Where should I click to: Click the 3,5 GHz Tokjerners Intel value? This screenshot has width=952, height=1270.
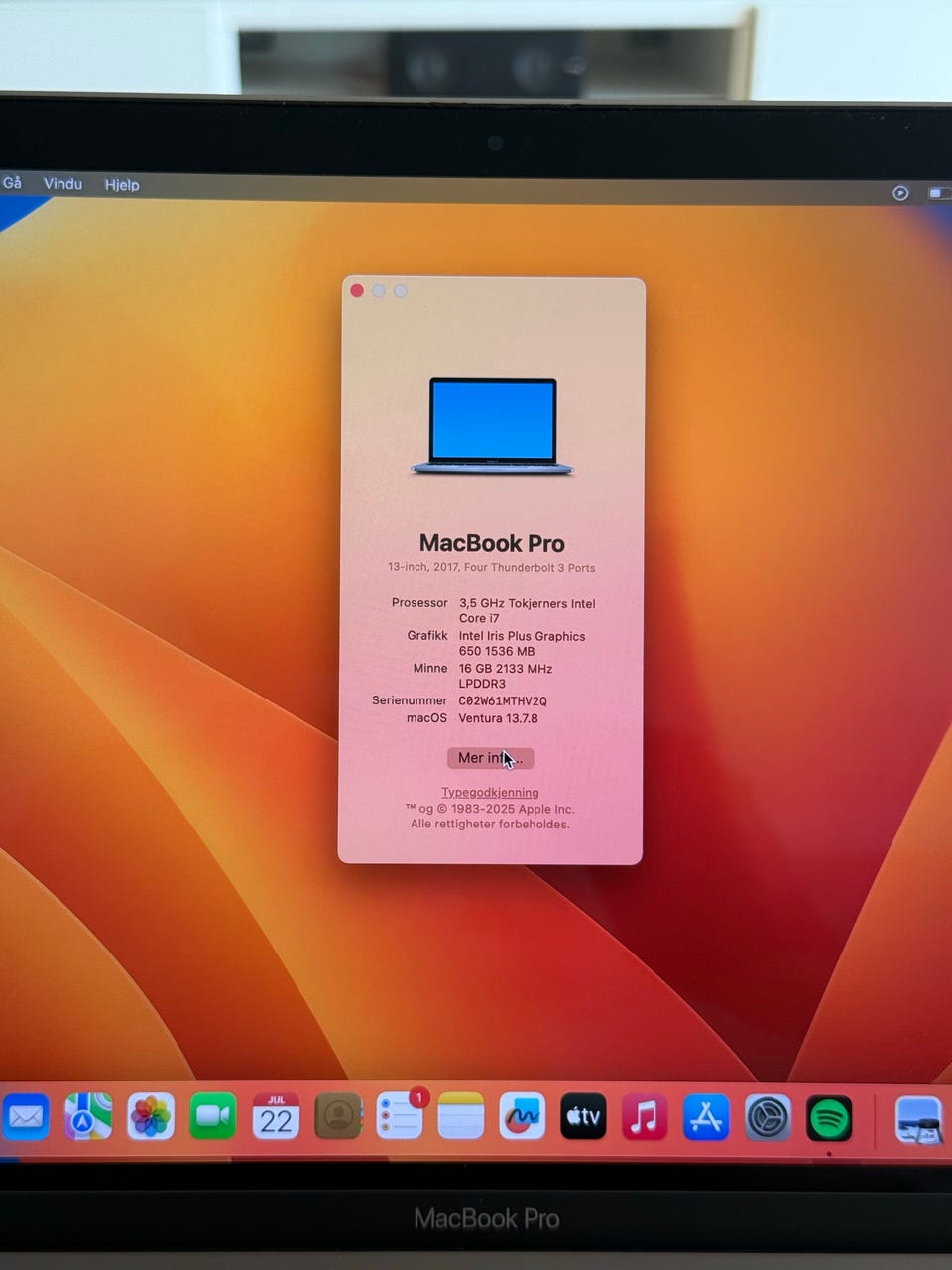click(527, 610)
